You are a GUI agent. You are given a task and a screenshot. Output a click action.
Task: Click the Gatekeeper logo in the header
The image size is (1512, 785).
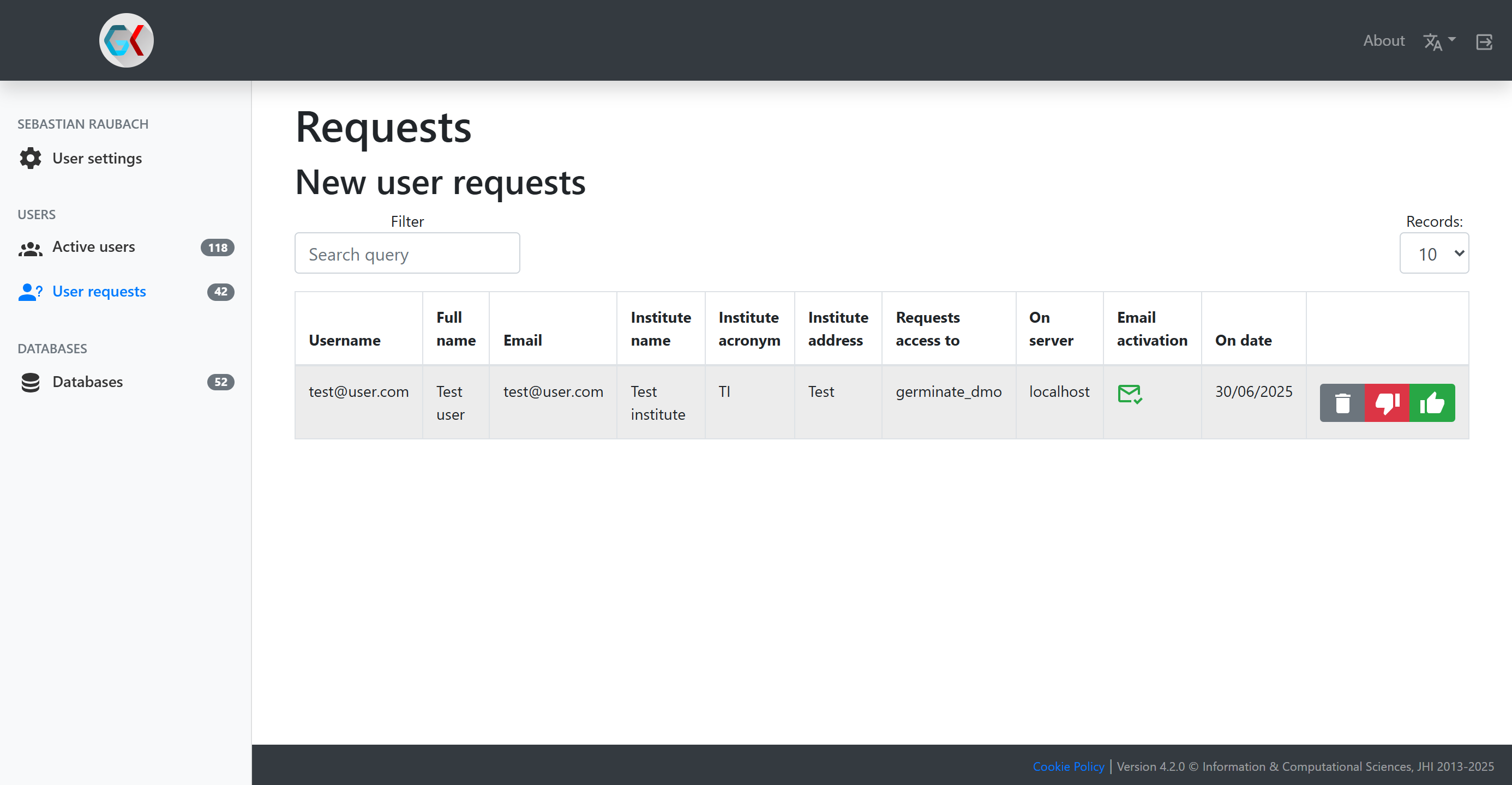tap(126, 40)
